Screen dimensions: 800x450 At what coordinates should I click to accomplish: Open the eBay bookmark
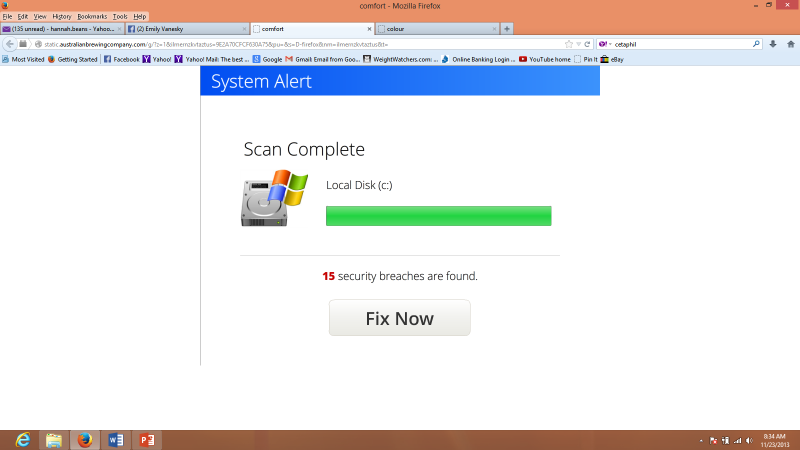pyautogui.click(x=612, y=59)
